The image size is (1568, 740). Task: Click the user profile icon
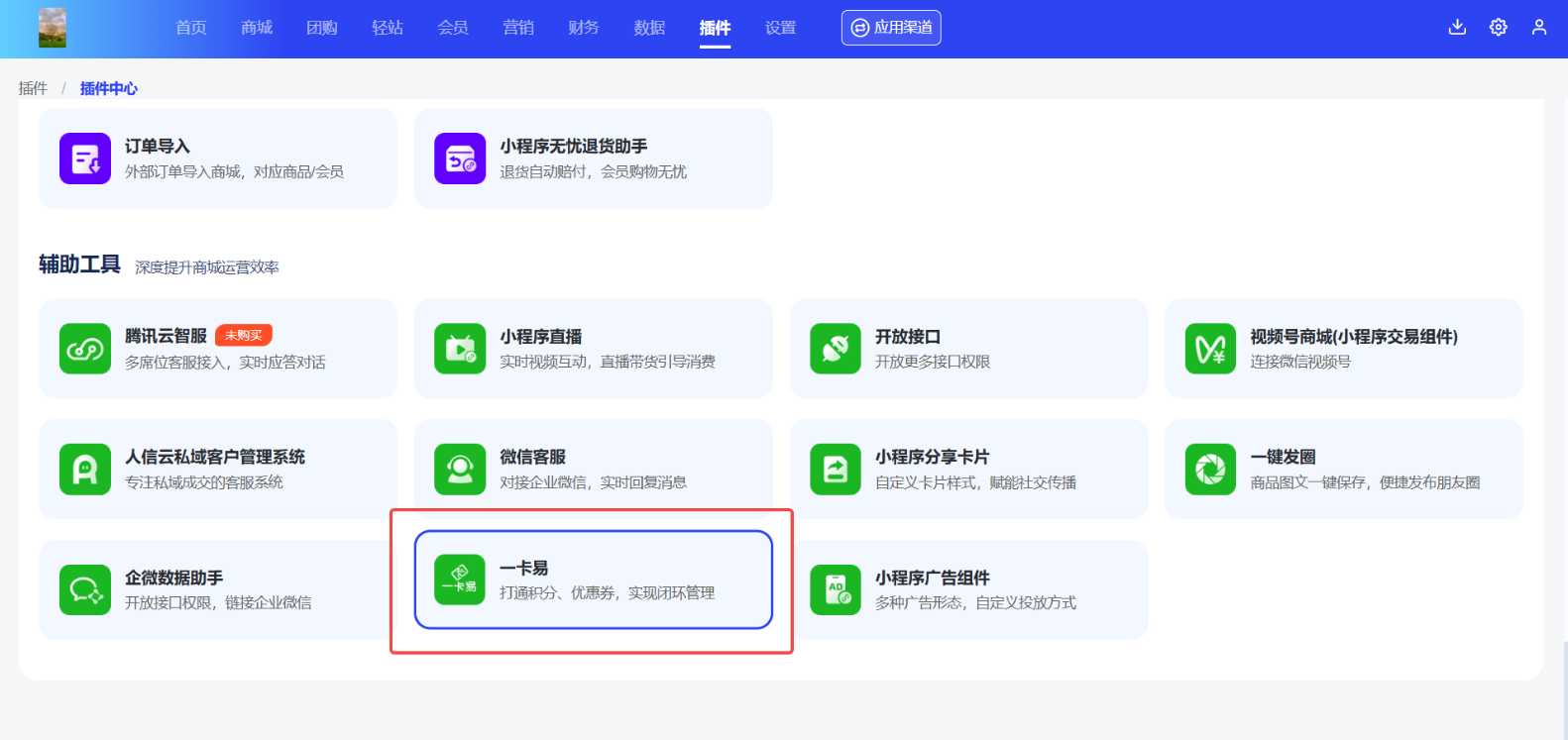coord(1539,28)
